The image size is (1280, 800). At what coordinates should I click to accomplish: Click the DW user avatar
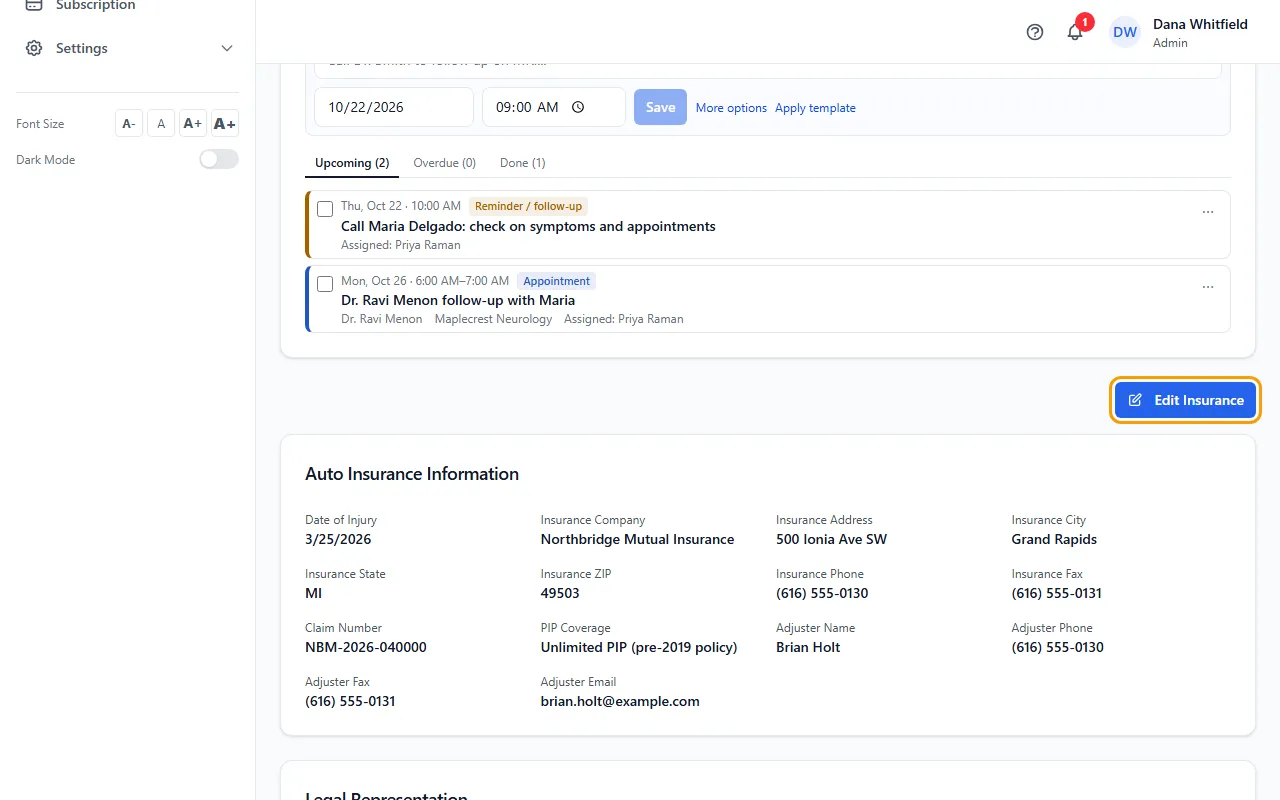tap(1125, 32)
